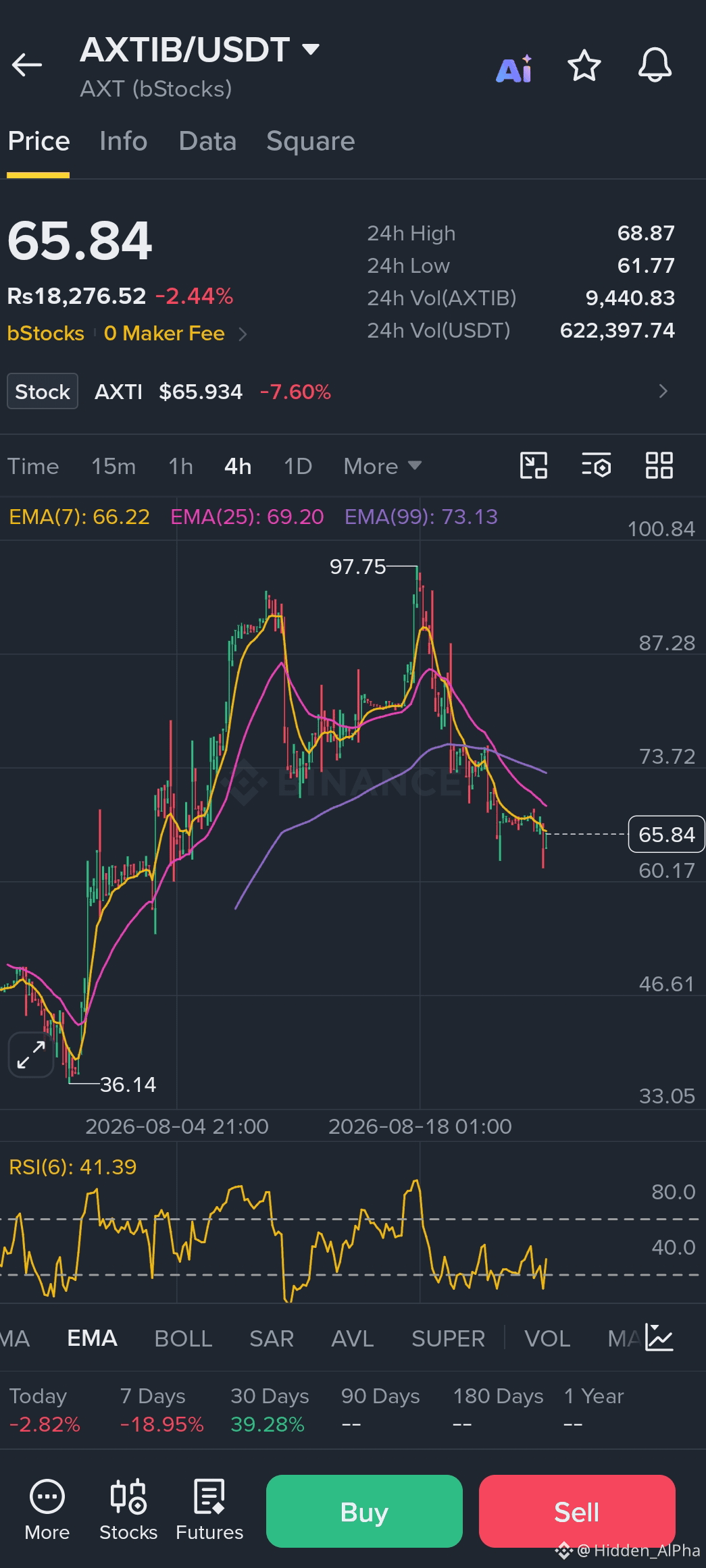Enable the SUPER indicator
This screenshot has width=706, height=1568.
[x=448, y=1338]
